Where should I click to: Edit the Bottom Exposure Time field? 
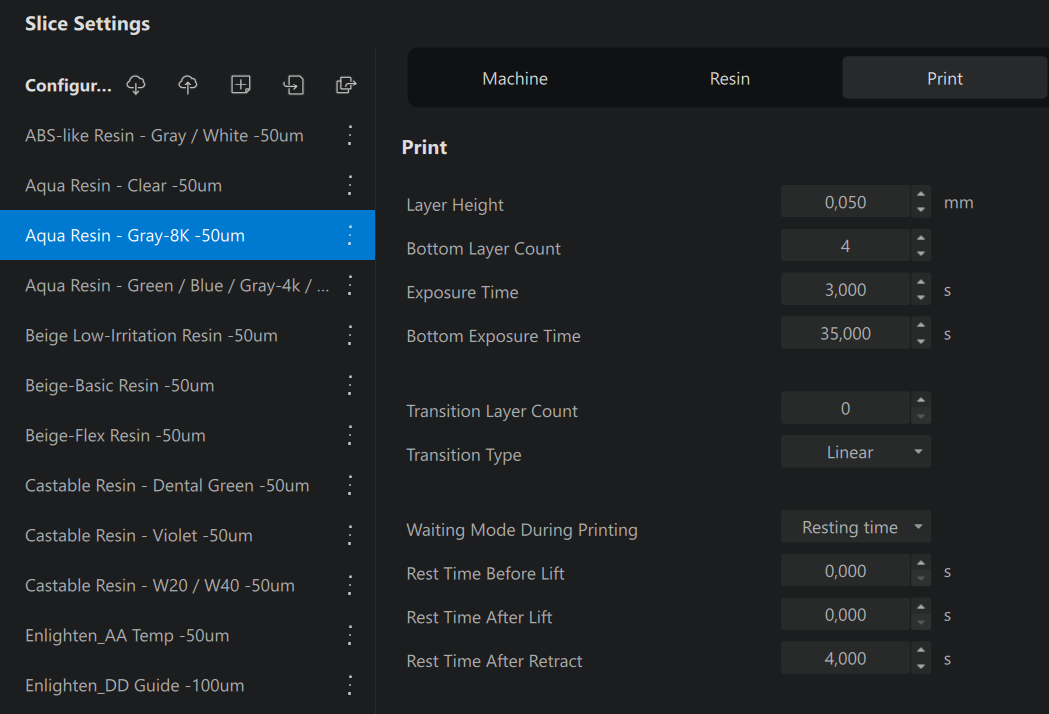(x=845, y=333)
